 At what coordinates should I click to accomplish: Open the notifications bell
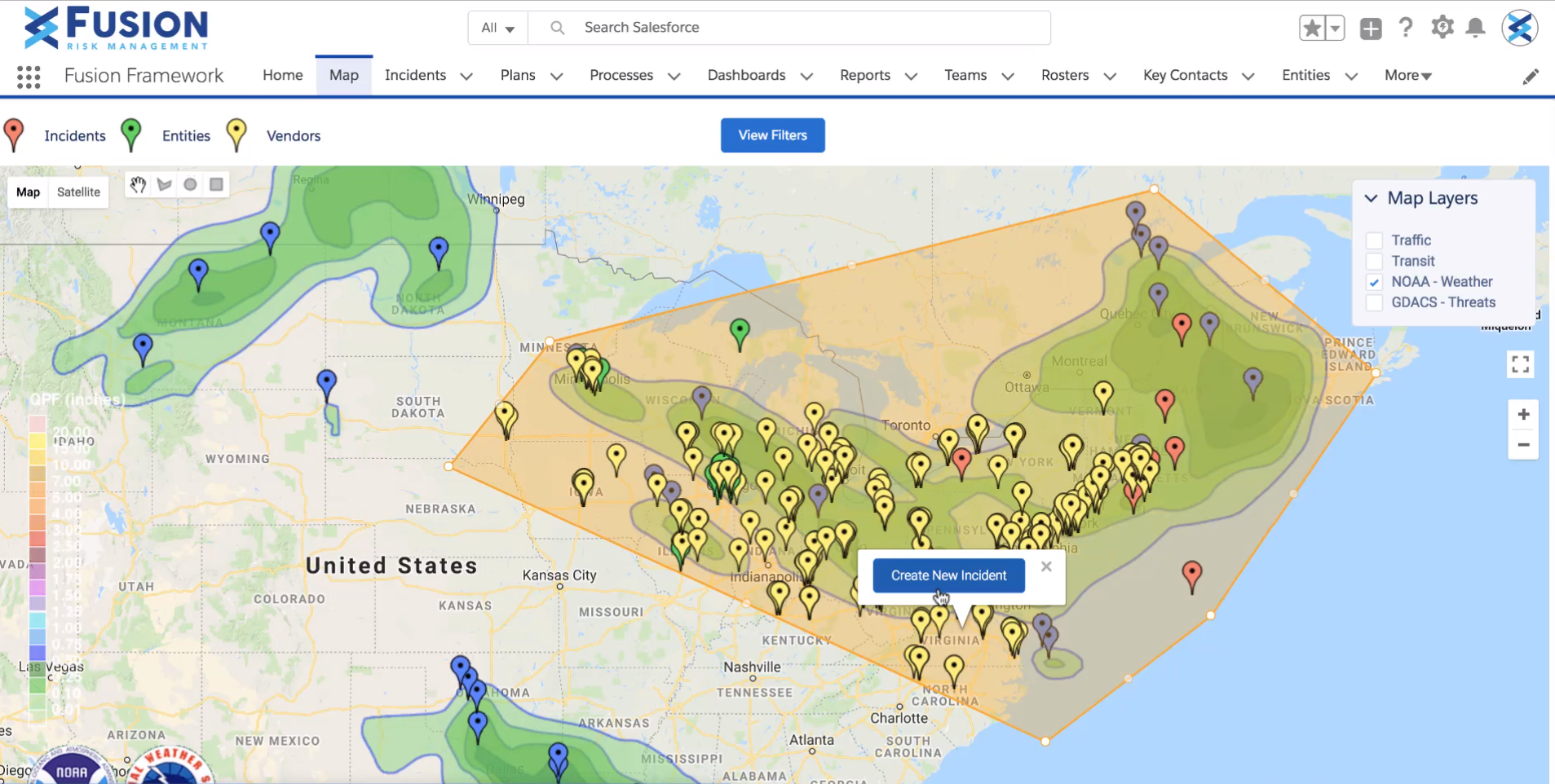[x=1475, y=28]
